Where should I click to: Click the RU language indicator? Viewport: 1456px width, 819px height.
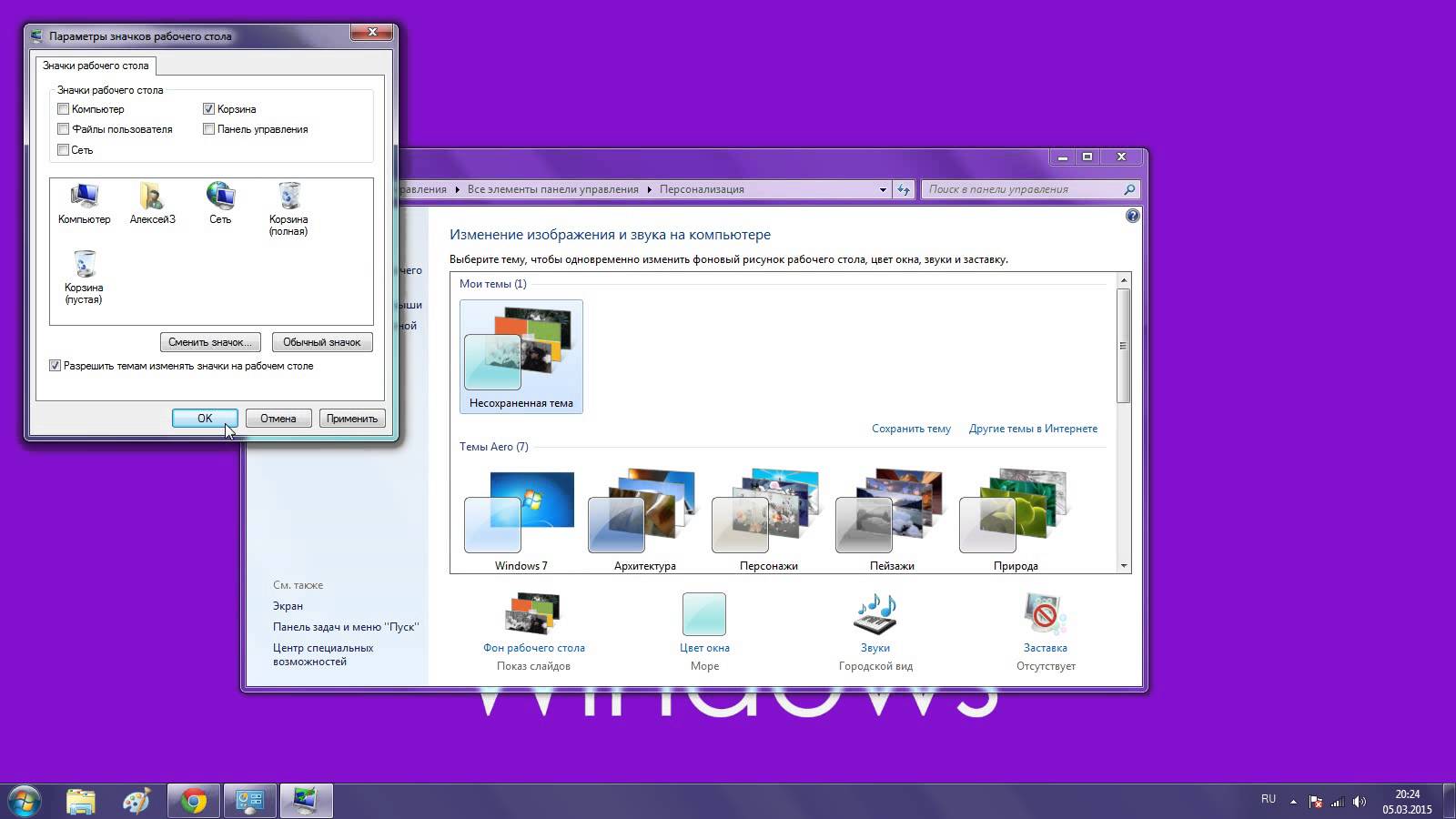click(x=1269, y=799)
